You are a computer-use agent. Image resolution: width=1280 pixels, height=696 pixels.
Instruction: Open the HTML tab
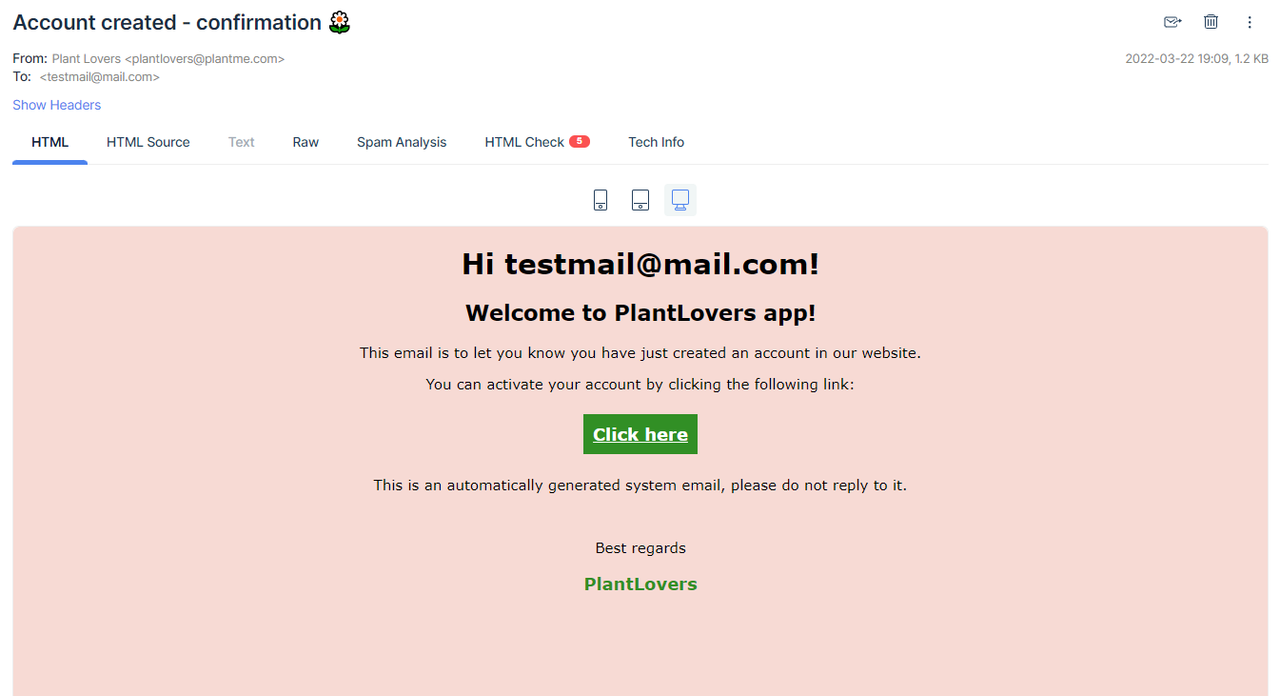click(50, 142)
